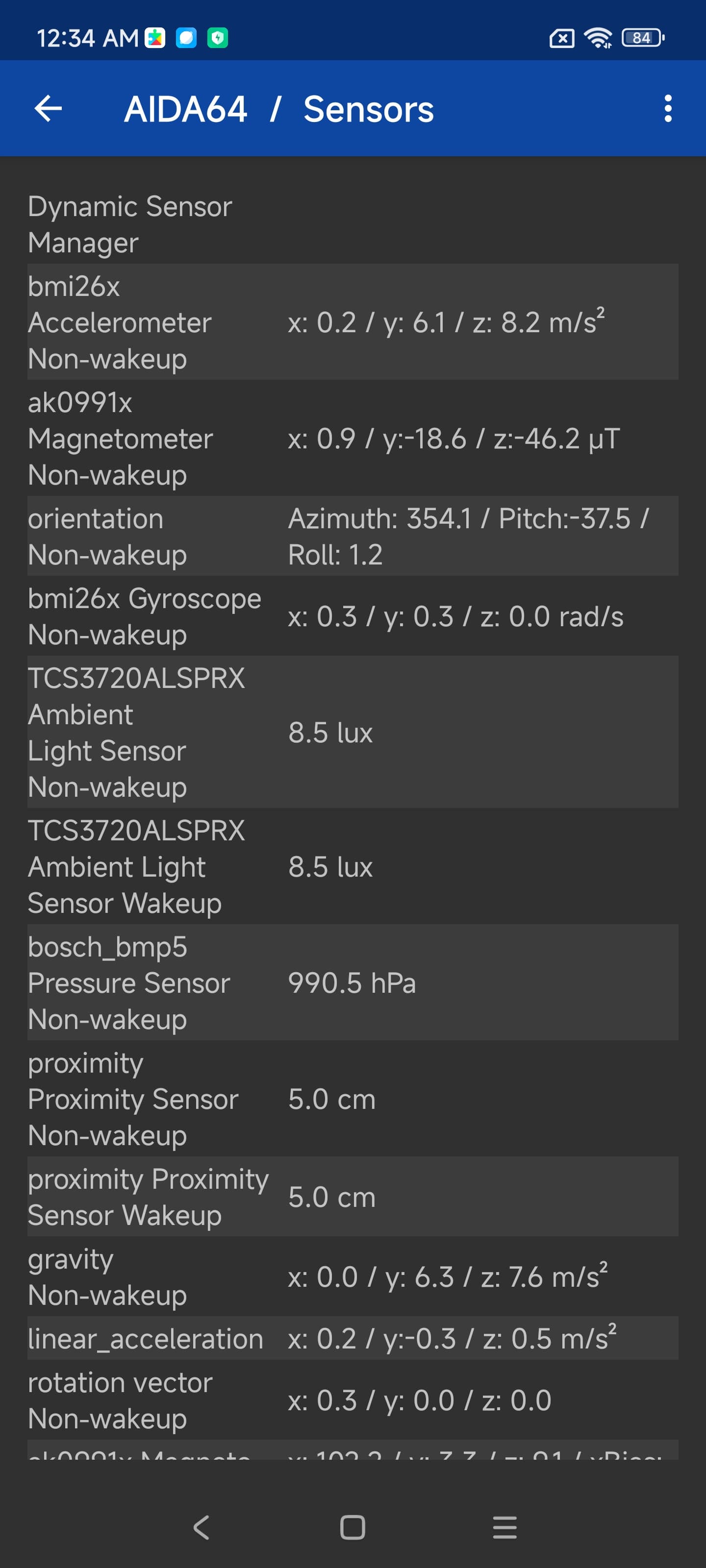The width and height of the screenshot is (706, 1568).
Task: Tap the rotation vector sensor row
Action: pos(353,1400)
